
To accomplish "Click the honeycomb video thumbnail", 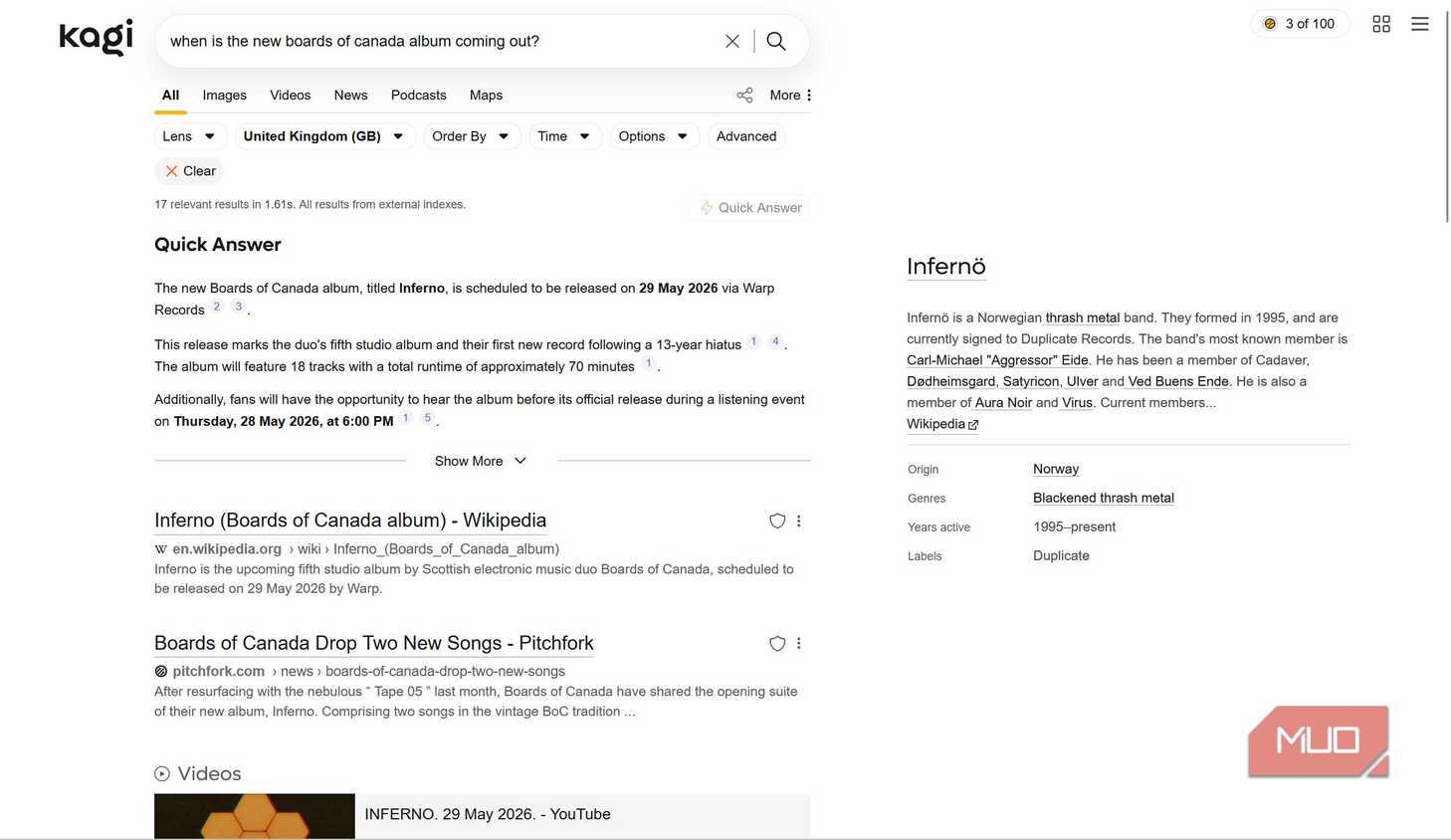I will [x=255, y=816].
